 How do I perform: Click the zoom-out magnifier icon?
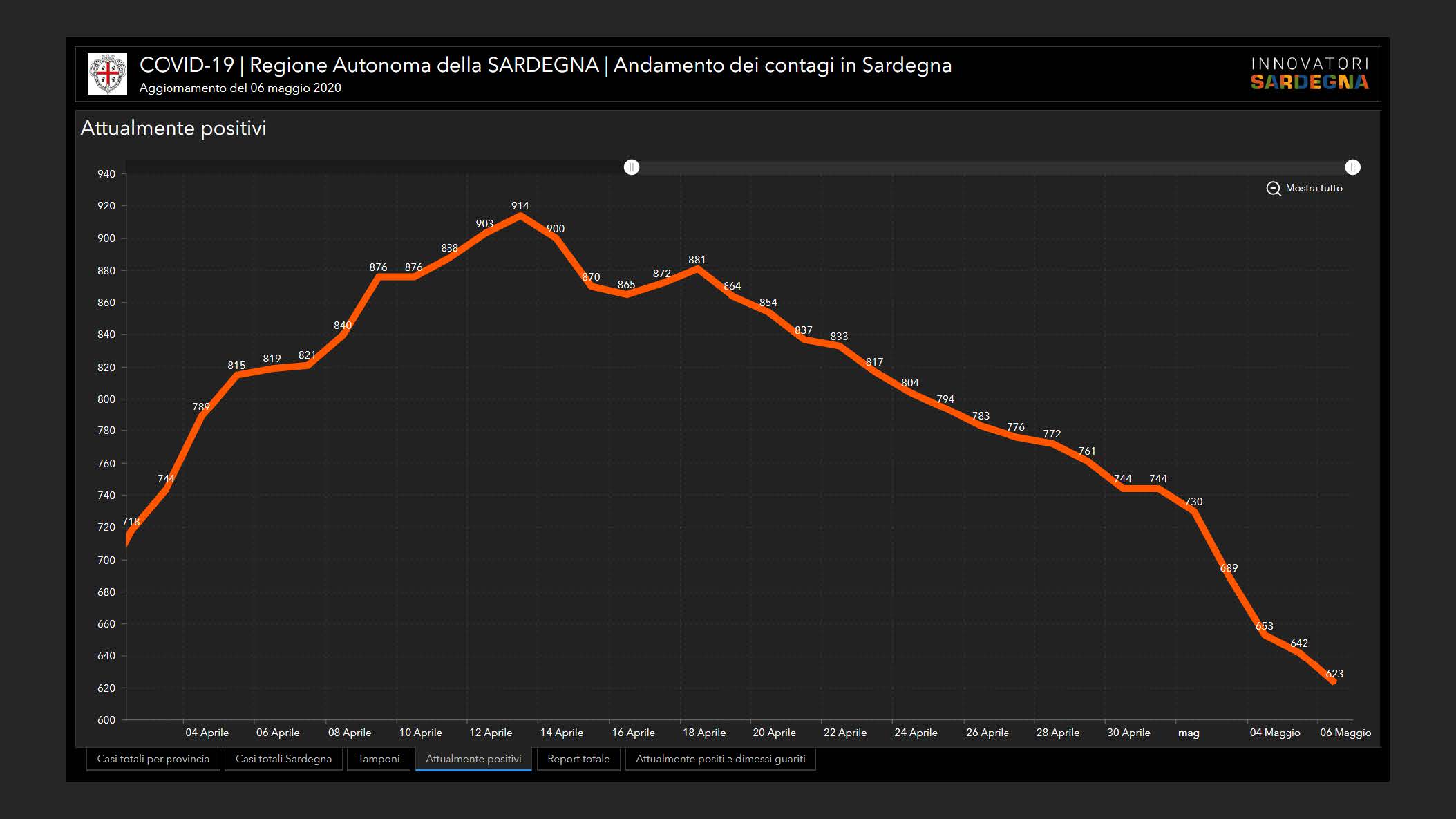1273,189
